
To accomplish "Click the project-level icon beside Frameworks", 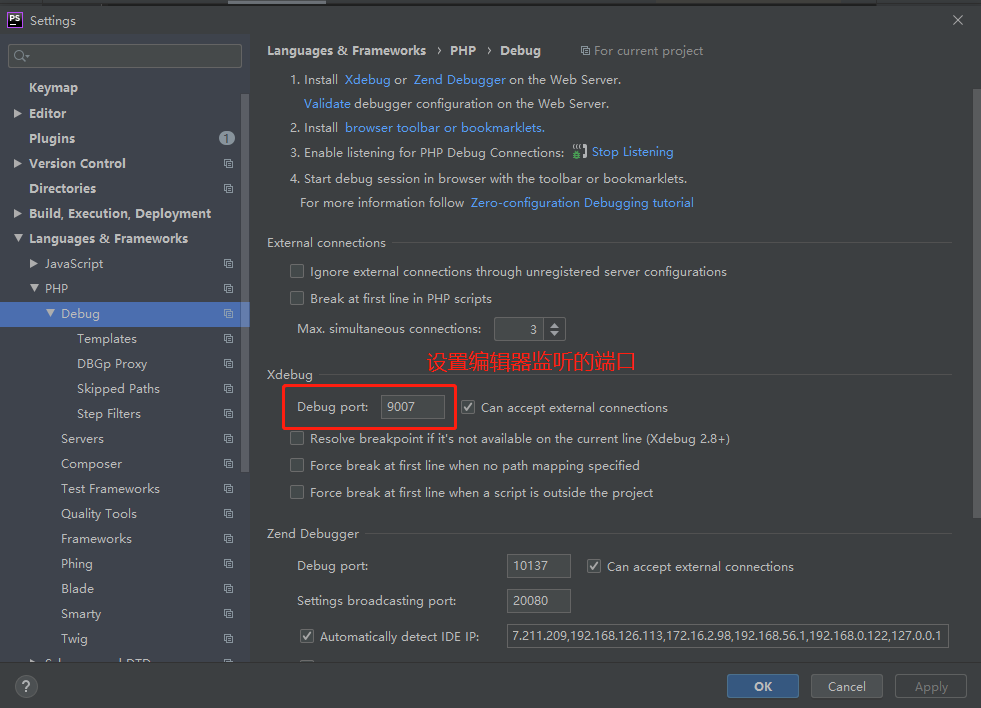I will pyautogui.click(x=228, y=539).
